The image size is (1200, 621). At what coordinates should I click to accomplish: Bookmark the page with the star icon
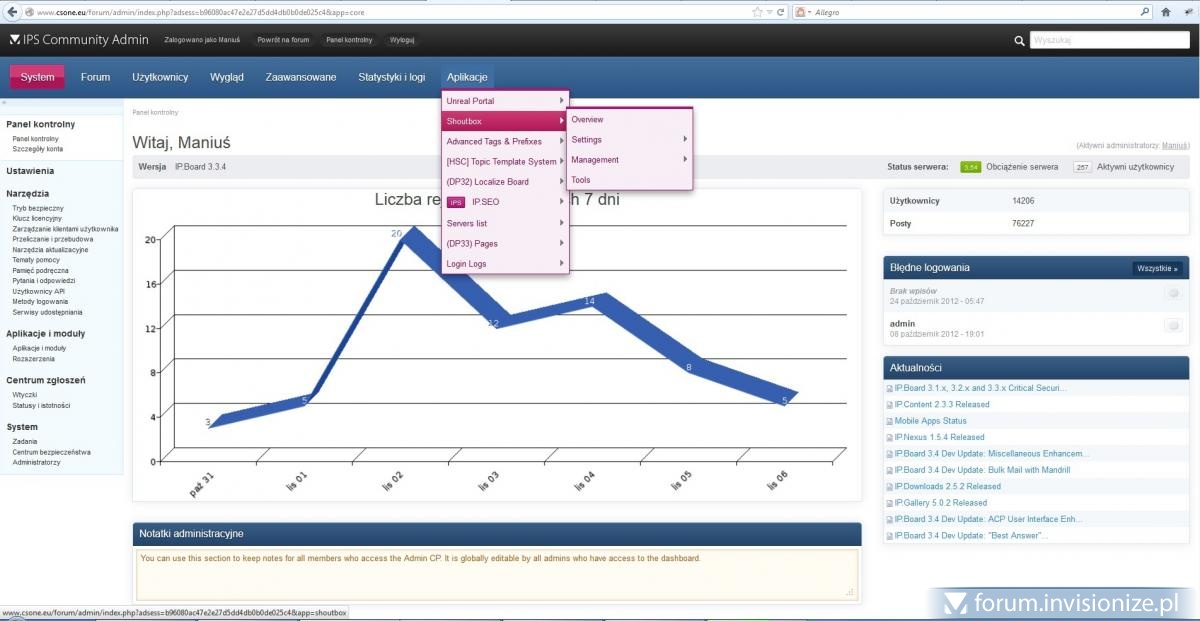coord(757,12)
